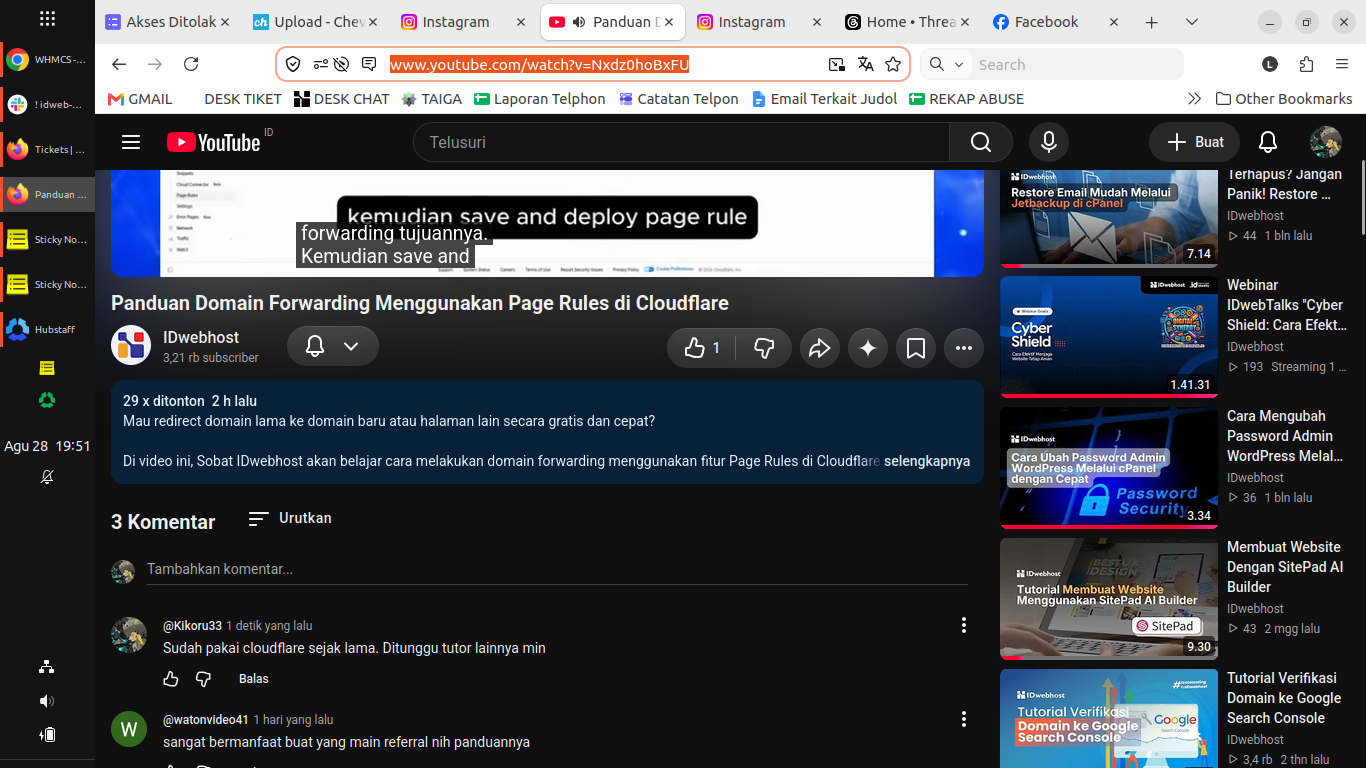Open the SitePad AI Builder video thumbnail
Screen dimensions: 1366x768
(x=1109, y=598)
